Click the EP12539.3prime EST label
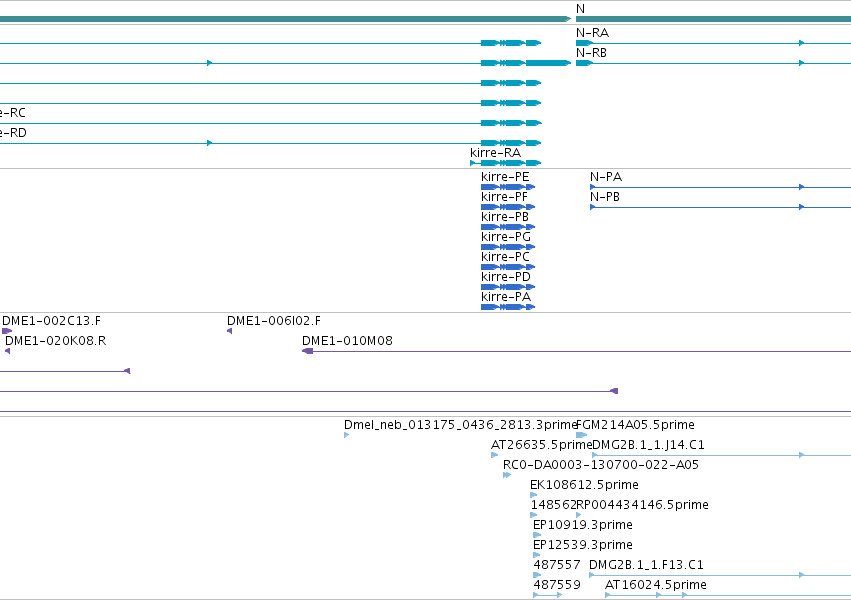This screenshot has height=600, width=851. click(582, 545)
